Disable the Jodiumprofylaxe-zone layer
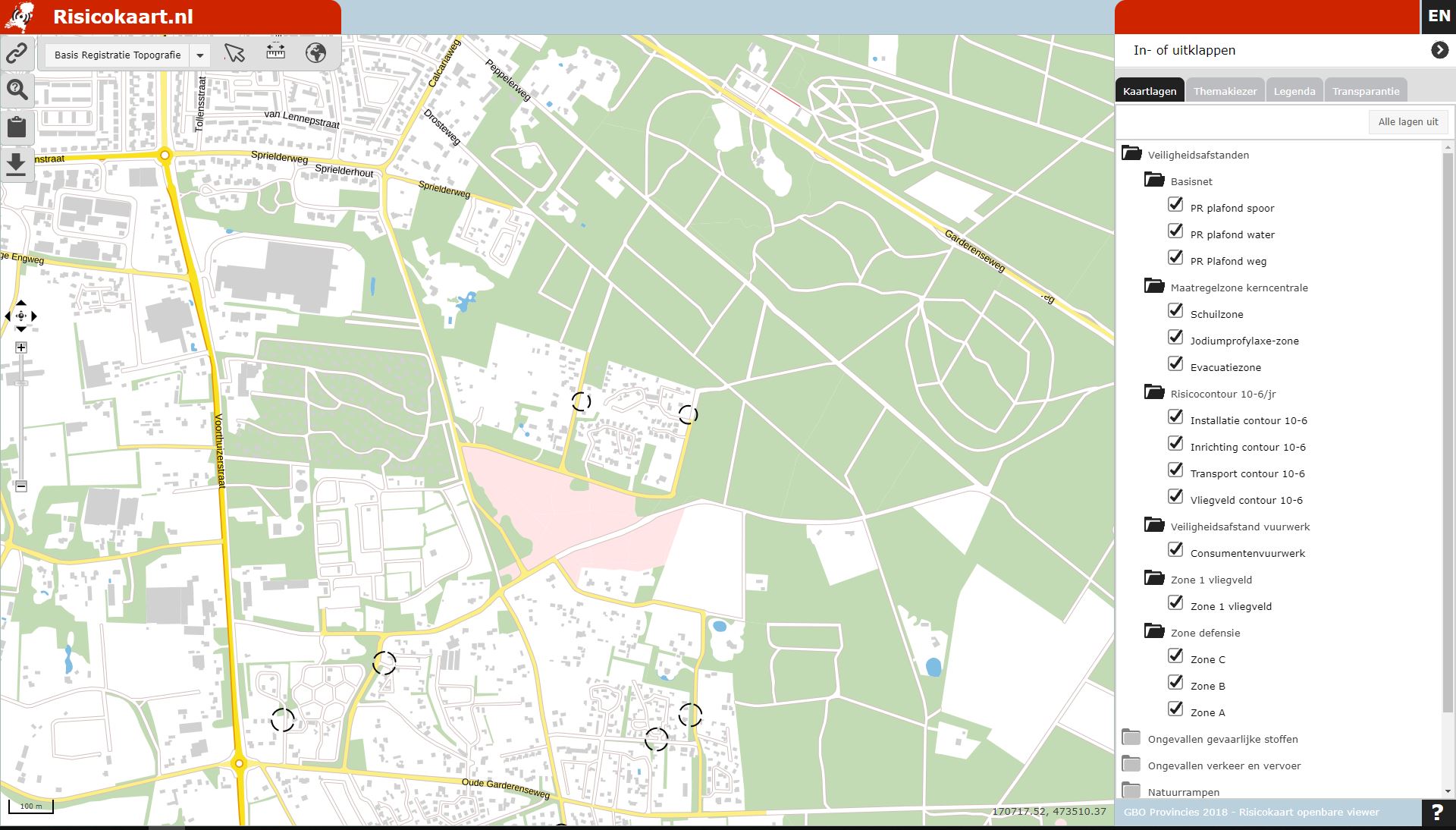This screenshot has height=830, width=1456. click(1176, 338)
